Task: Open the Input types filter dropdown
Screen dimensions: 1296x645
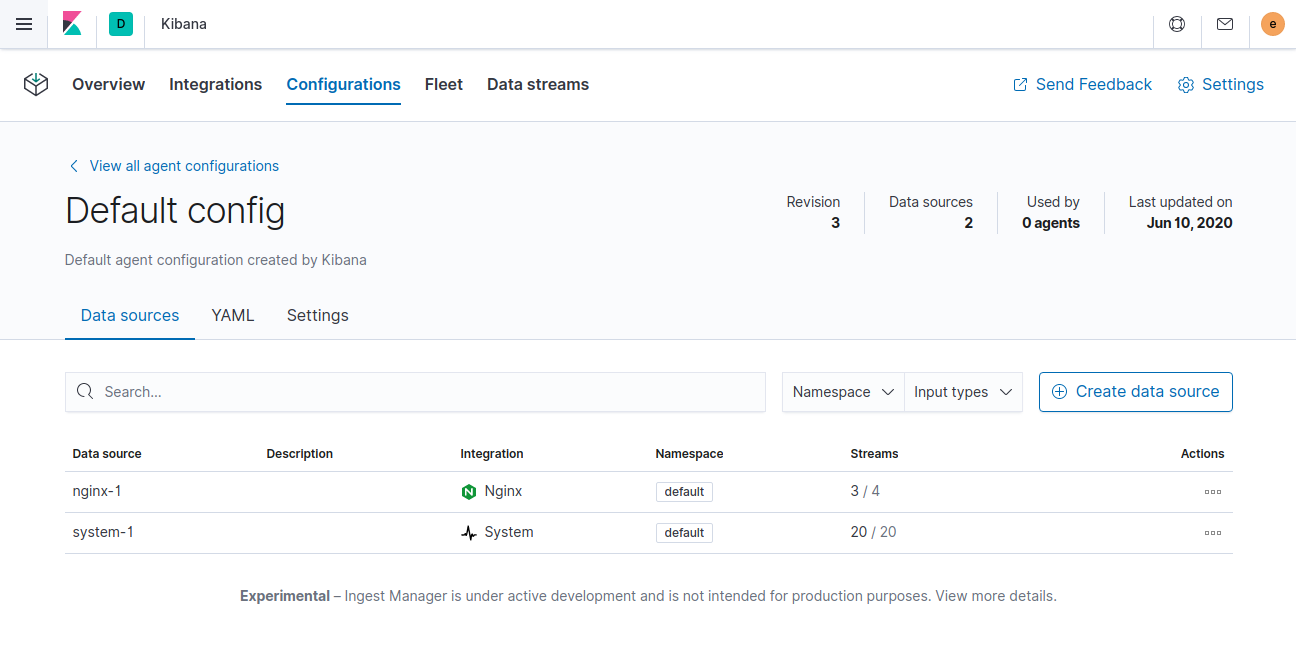Action: coord(962,392)
